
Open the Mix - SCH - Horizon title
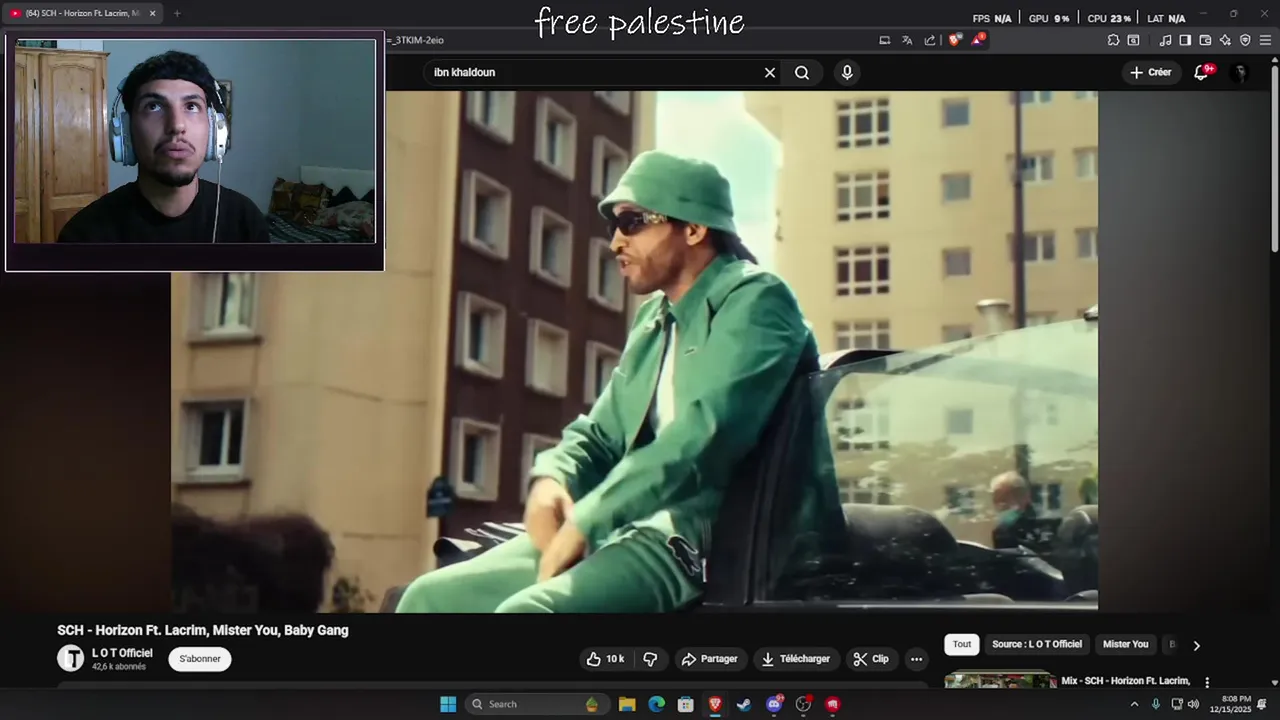1126,681
